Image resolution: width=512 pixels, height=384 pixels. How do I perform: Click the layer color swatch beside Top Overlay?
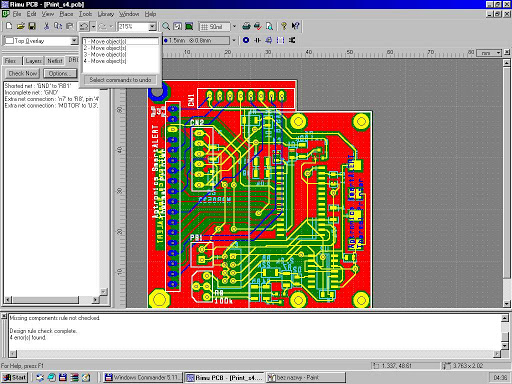[9, 41]
